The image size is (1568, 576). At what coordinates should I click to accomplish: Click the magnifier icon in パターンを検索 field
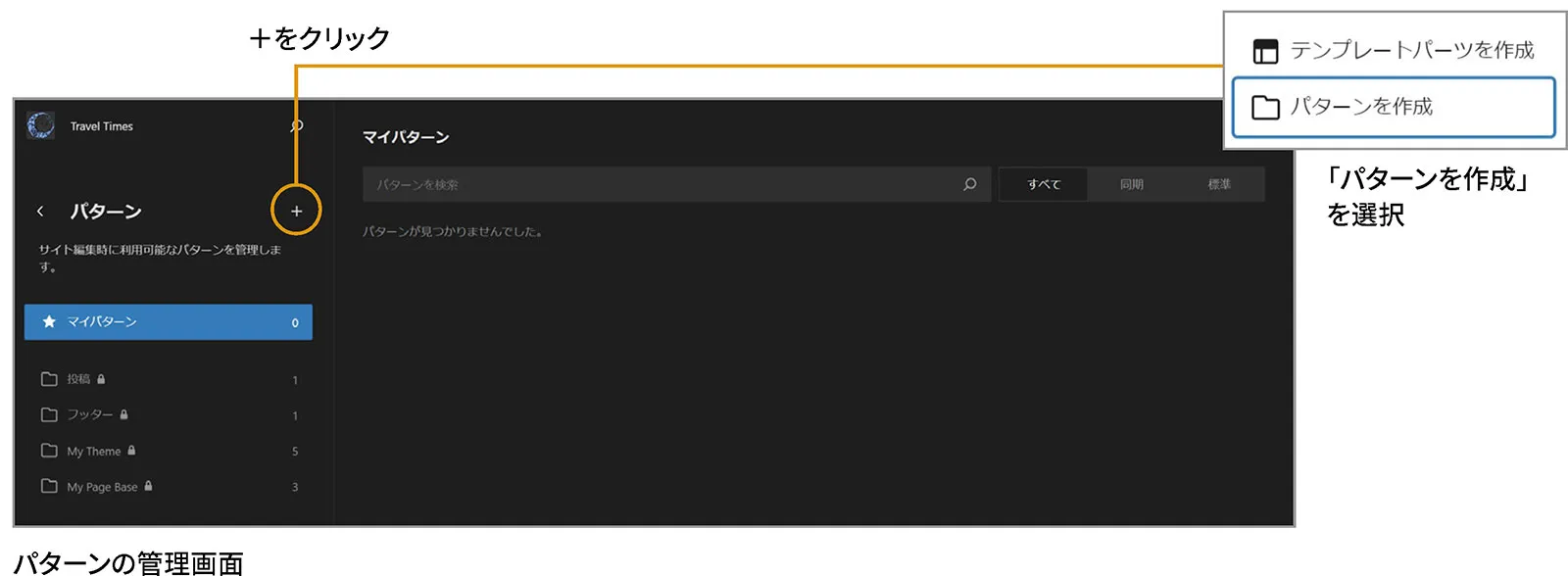(x=969, y=184)
